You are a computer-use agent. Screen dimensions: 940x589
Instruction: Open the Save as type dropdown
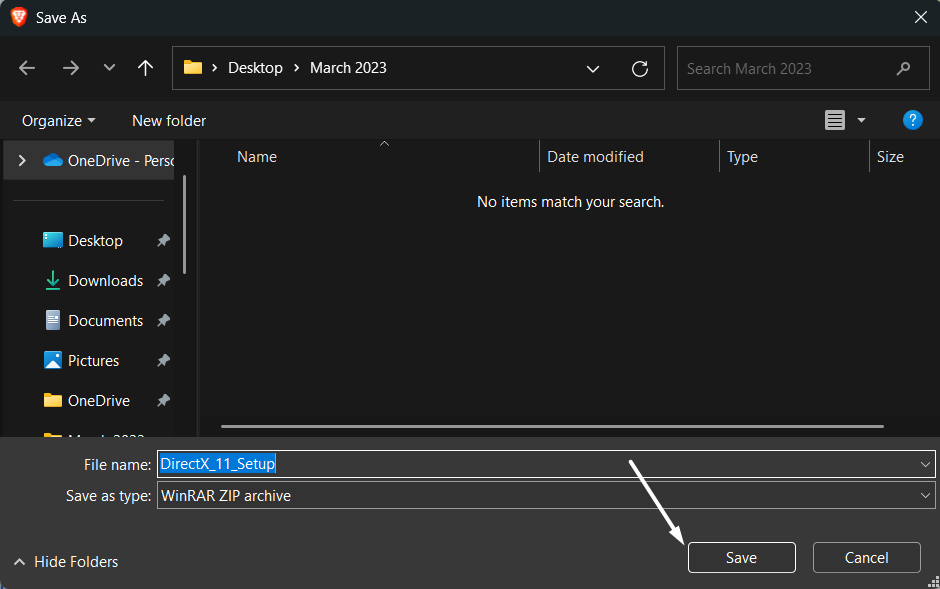point(925,495)
